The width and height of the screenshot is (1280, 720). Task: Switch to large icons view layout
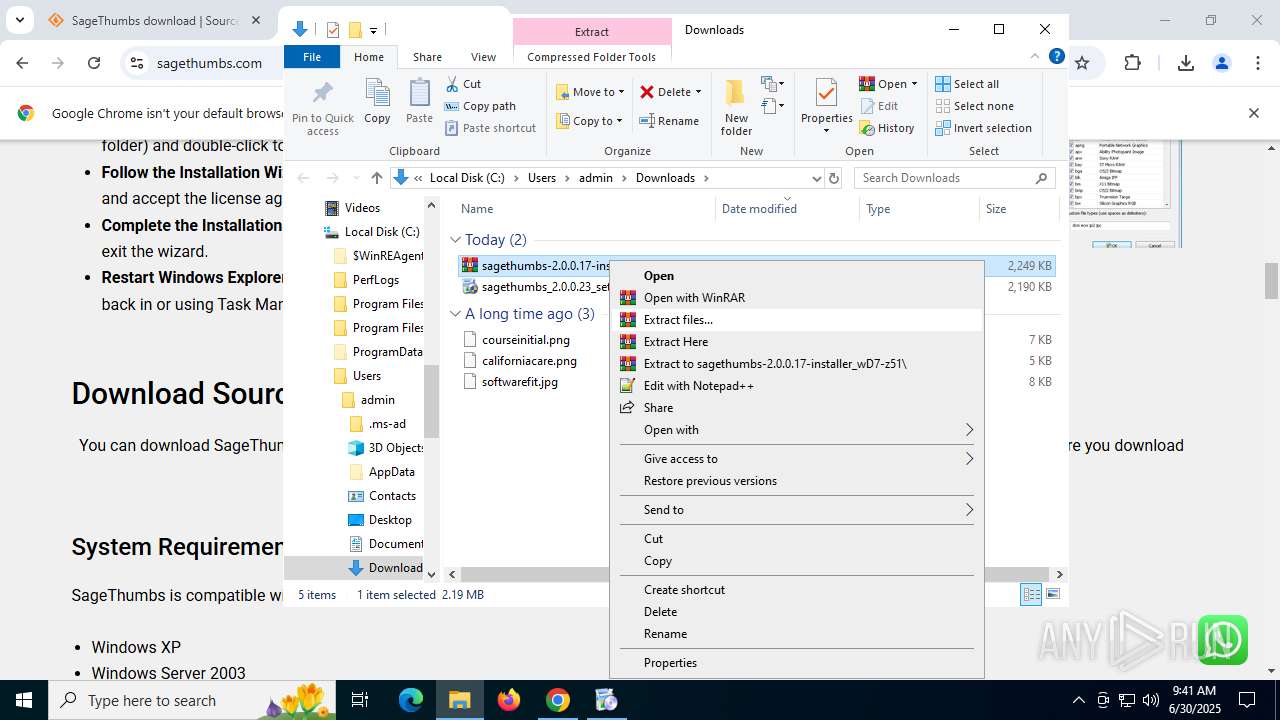[x=1052, y=595]
